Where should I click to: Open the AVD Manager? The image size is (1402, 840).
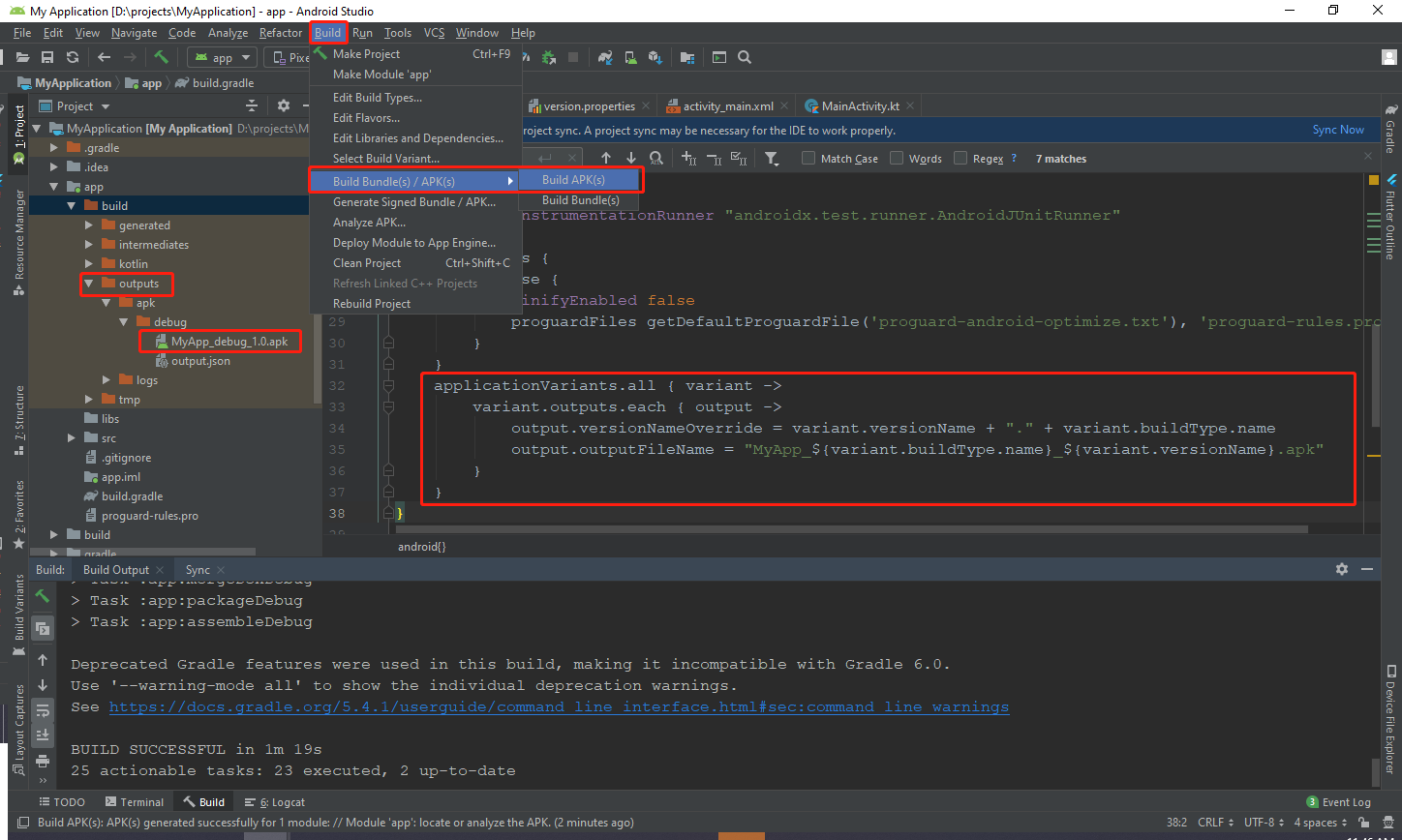630,57
